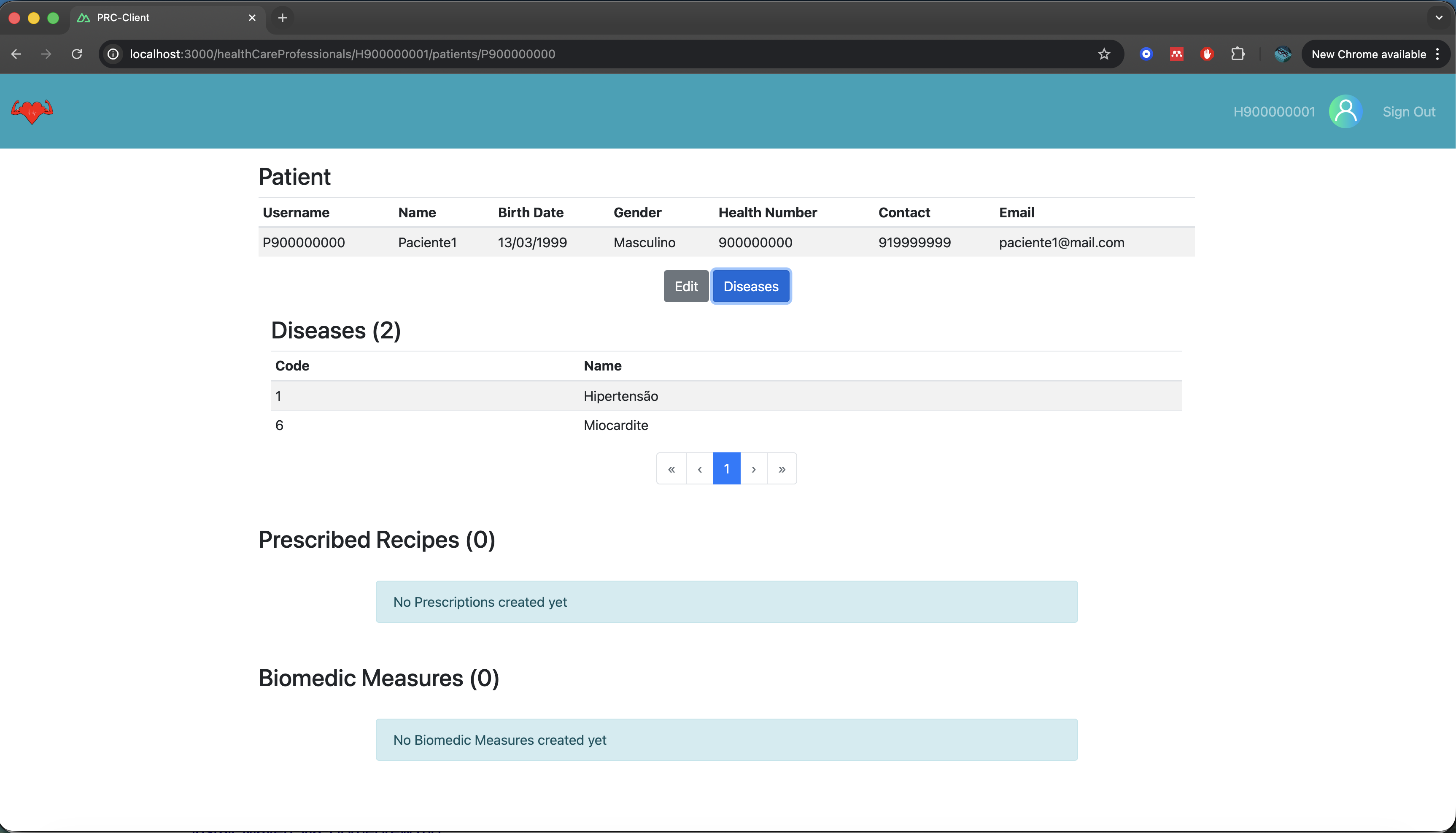Click the heart logo in the navbar
Viewport: 1456px width, 833px height.
(x=32, y=111)
